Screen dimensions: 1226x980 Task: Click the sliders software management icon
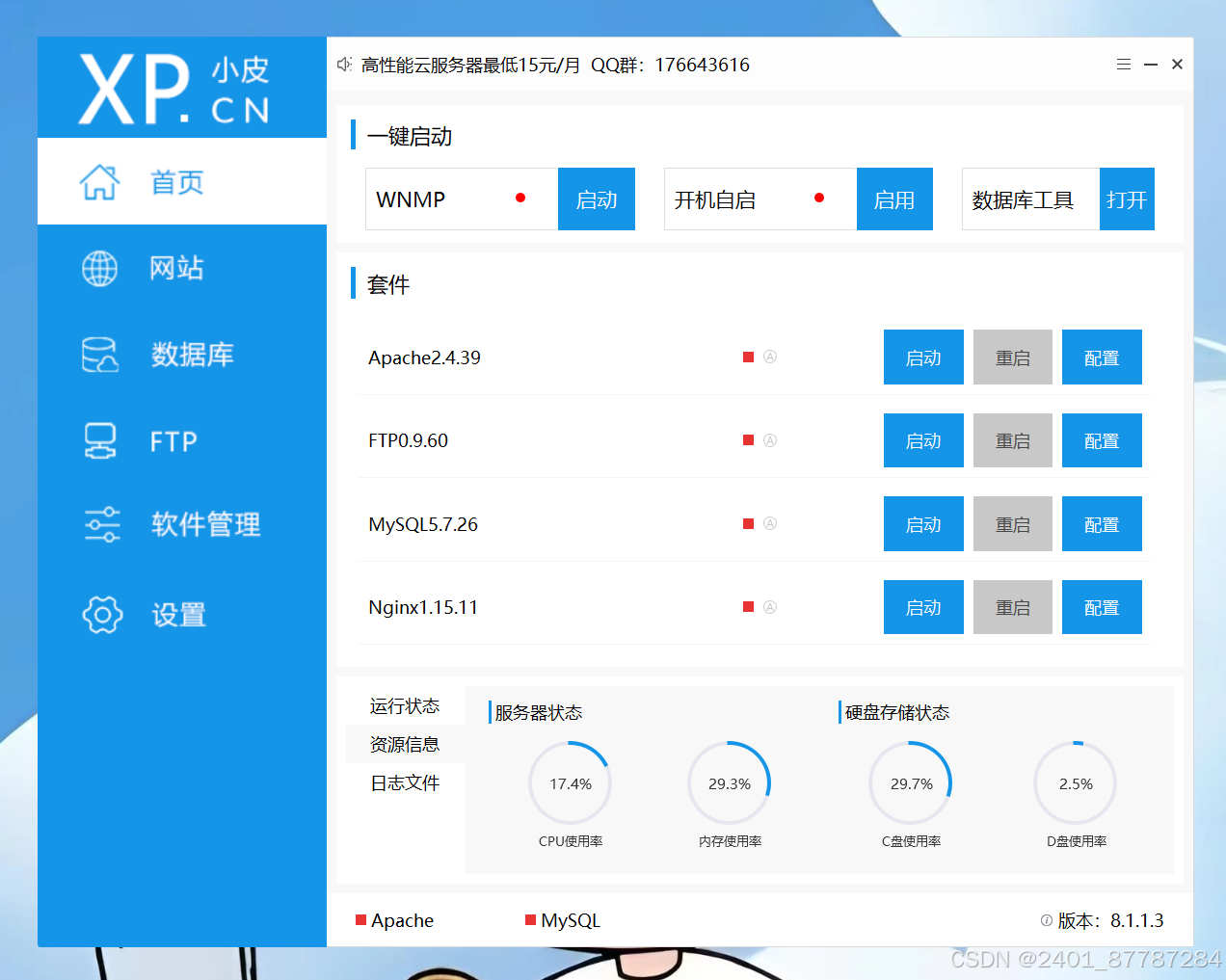[102, 525]
